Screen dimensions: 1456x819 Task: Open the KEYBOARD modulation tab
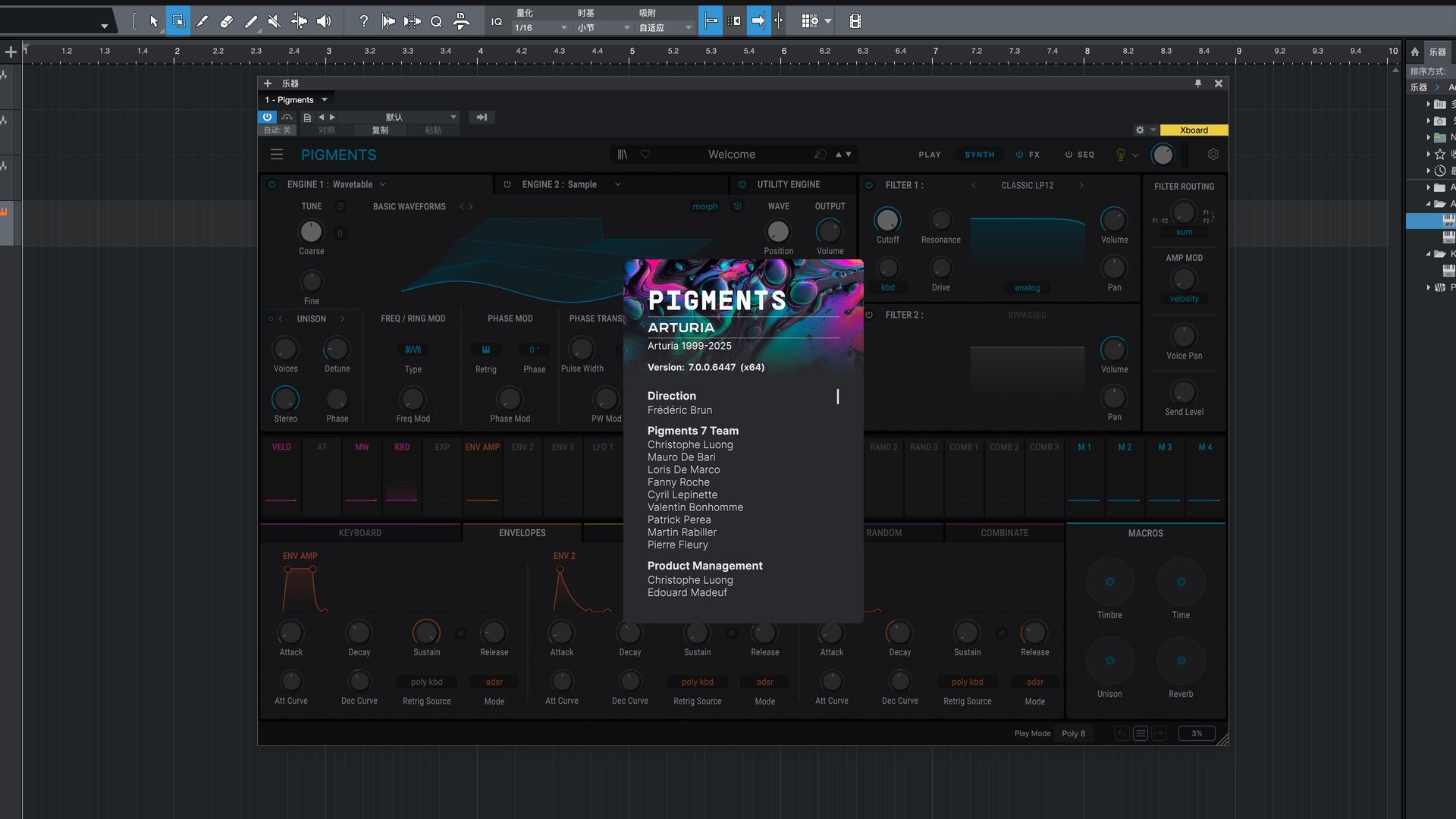pos(360,533)
